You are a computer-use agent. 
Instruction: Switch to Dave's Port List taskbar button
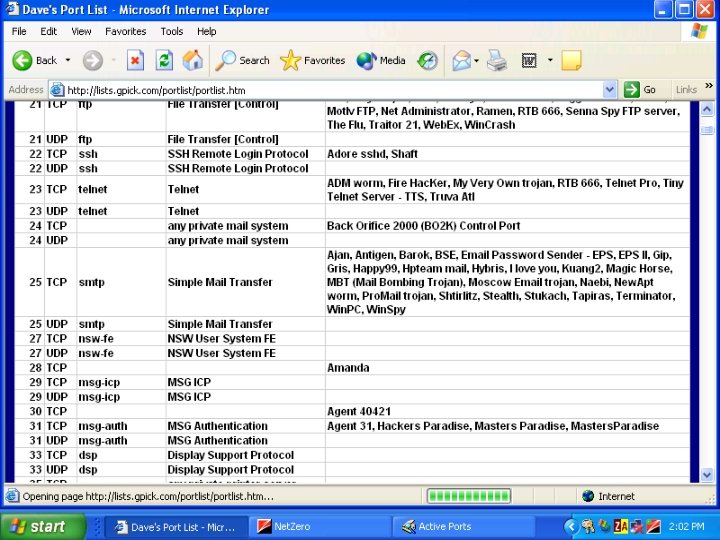(176, 527)
